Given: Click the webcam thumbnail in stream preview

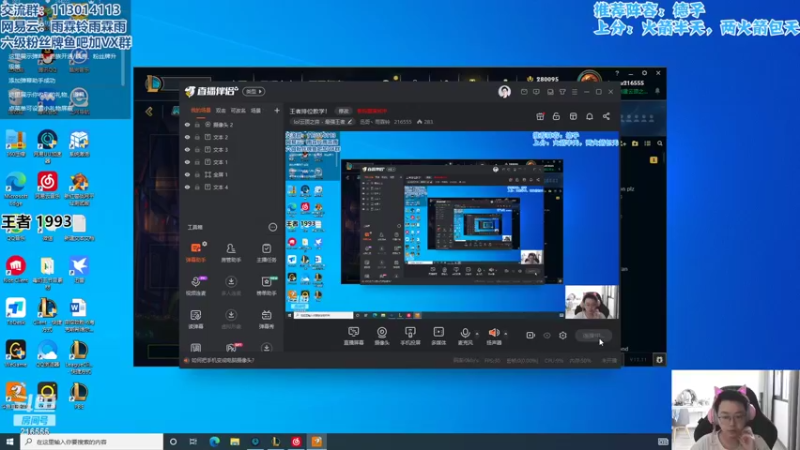Looking at the screenshot, I should (x=591, y=302).
